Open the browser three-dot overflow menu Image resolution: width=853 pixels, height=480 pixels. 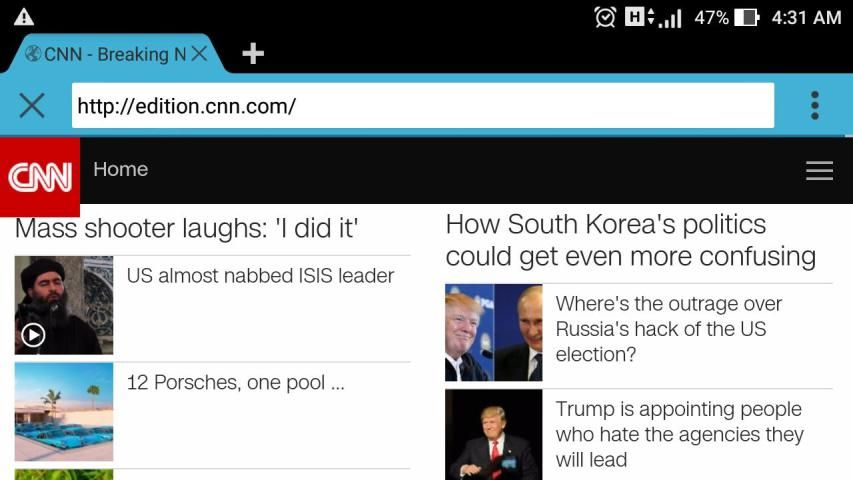814,105
